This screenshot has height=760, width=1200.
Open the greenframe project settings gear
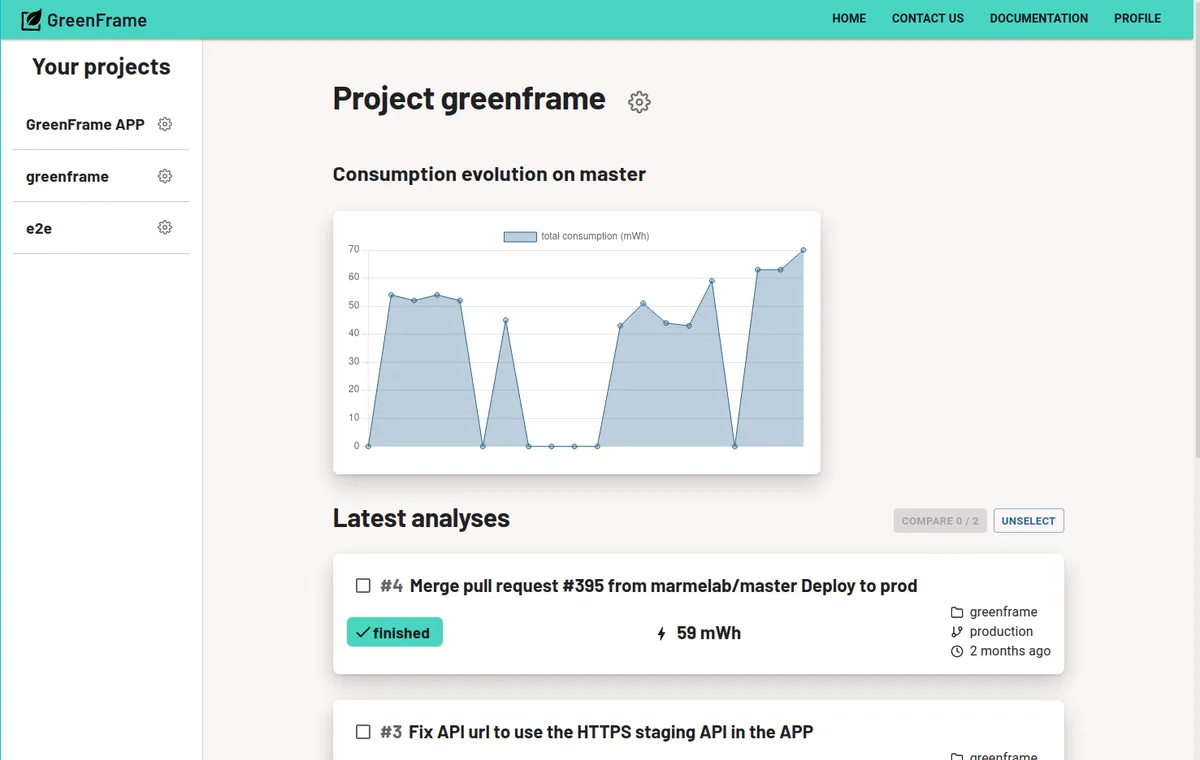tap(164, 176)
